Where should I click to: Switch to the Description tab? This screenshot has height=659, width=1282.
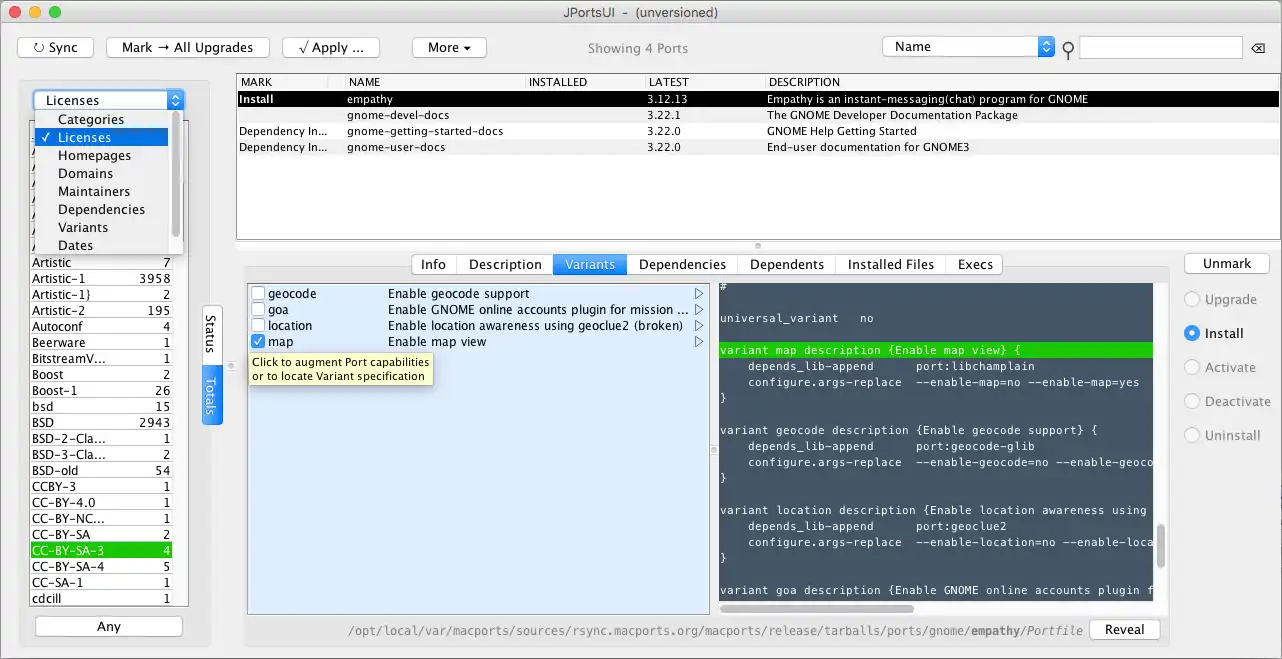(x=505, y=264)
